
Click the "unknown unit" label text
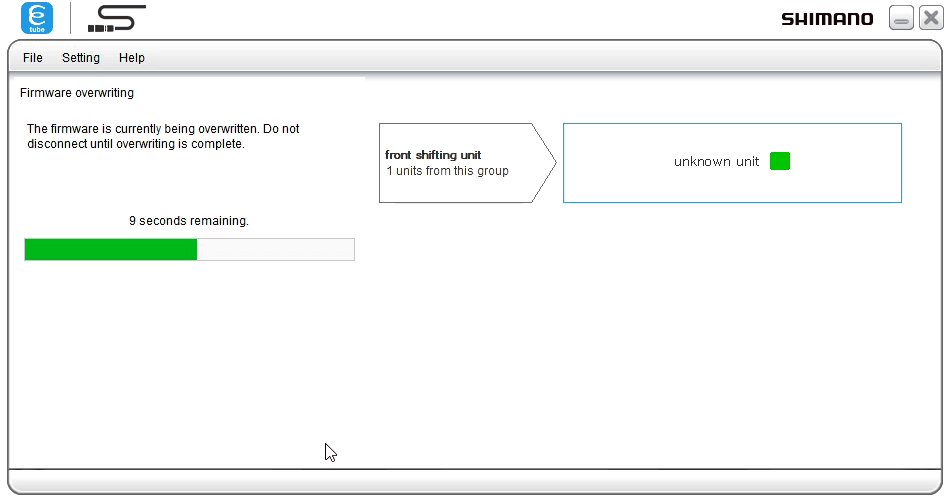pos(716,162)
